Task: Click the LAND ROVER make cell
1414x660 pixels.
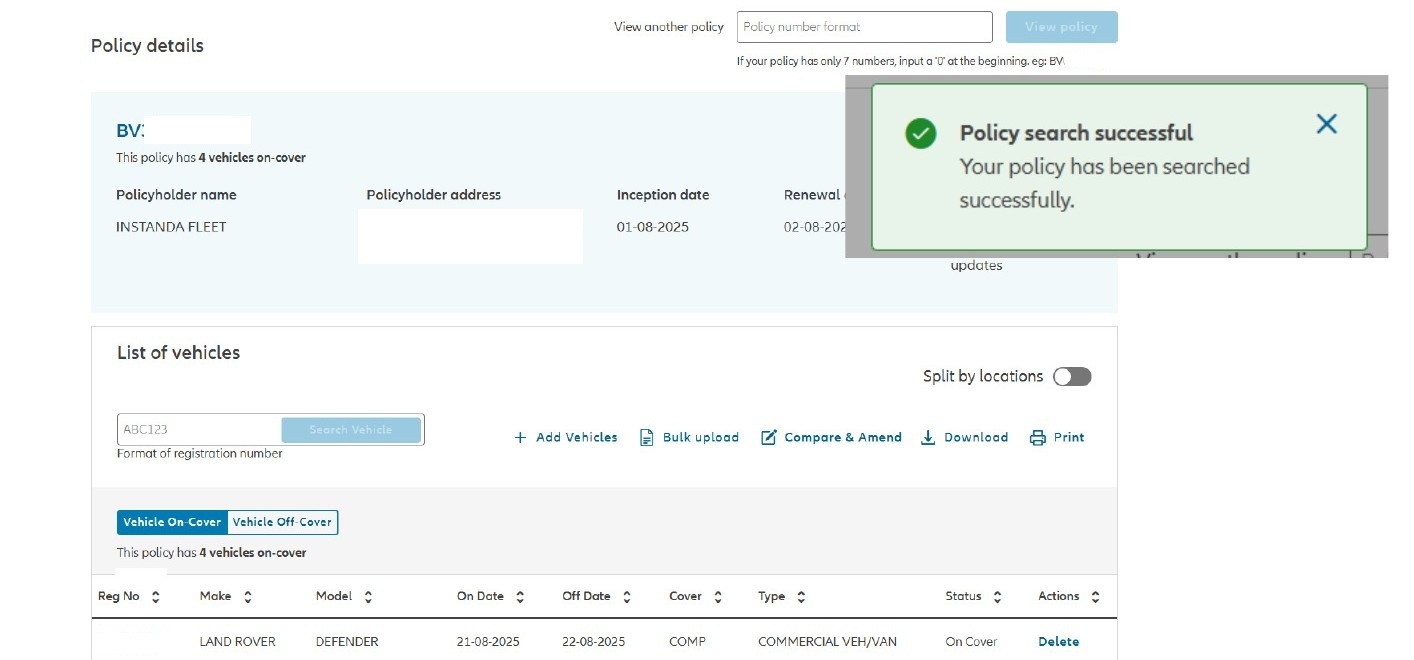Action: (x=238, y=642)
